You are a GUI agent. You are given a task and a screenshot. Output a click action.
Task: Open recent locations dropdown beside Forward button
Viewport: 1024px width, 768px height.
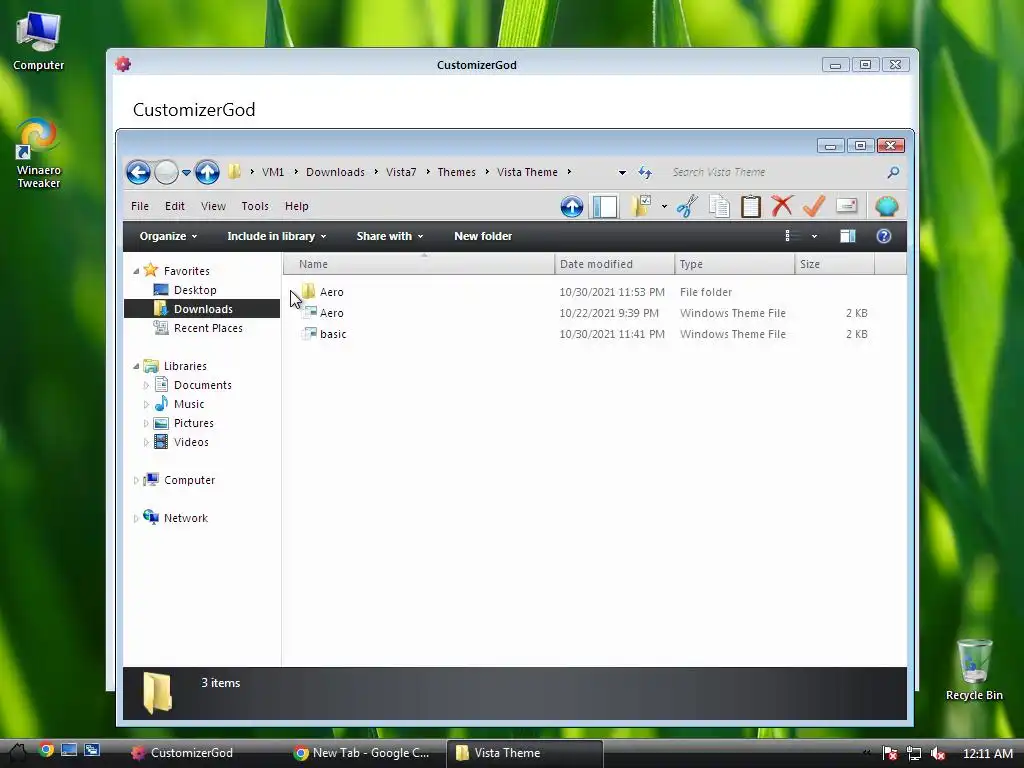click(186, 173)
